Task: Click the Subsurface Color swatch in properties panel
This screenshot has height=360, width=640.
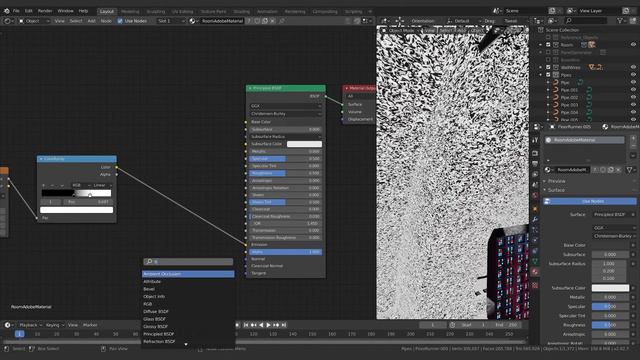Action: 610,288
